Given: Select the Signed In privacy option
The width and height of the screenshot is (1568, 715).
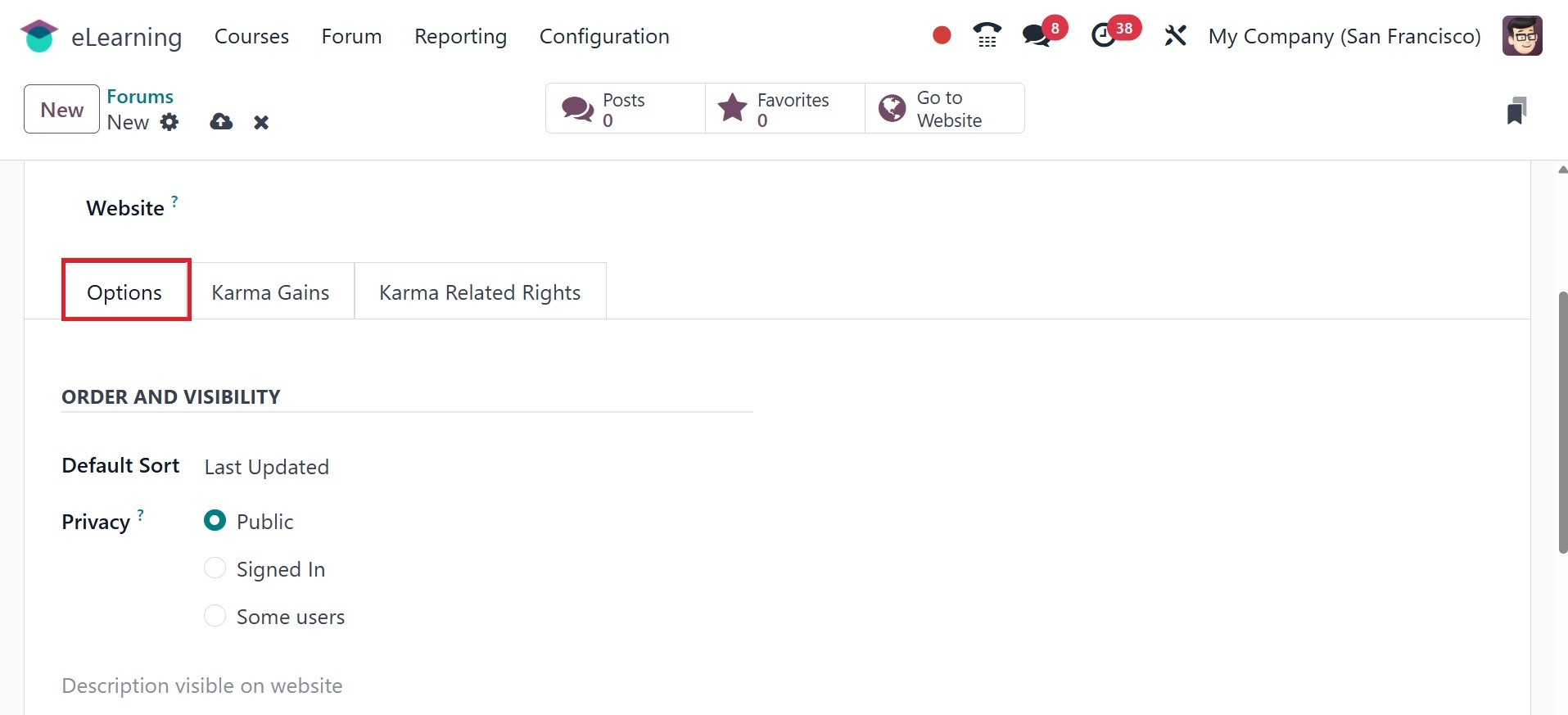Looking at the screenshot, I should click(215, 568).
